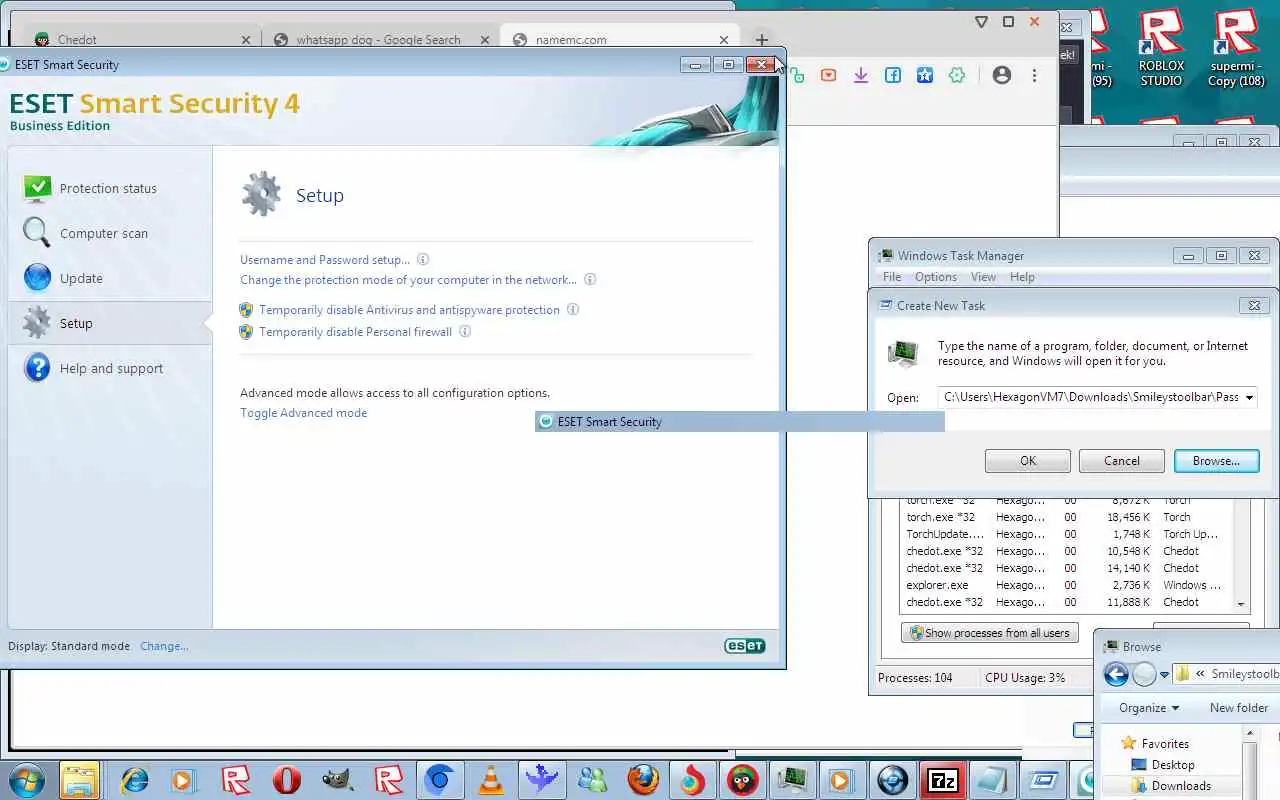Open Internet Explorer from the taskbar

(x=134, y=780)
